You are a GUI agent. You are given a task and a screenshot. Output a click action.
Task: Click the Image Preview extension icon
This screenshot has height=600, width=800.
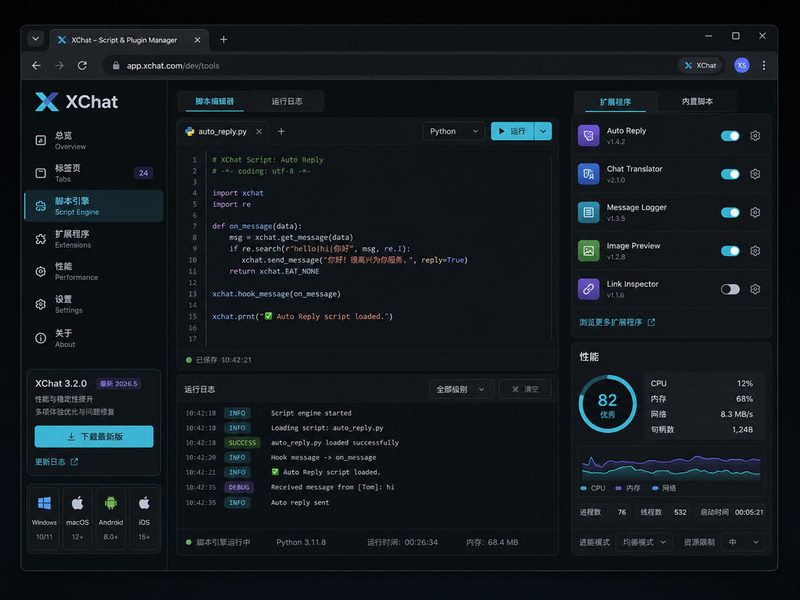(588, 251)
